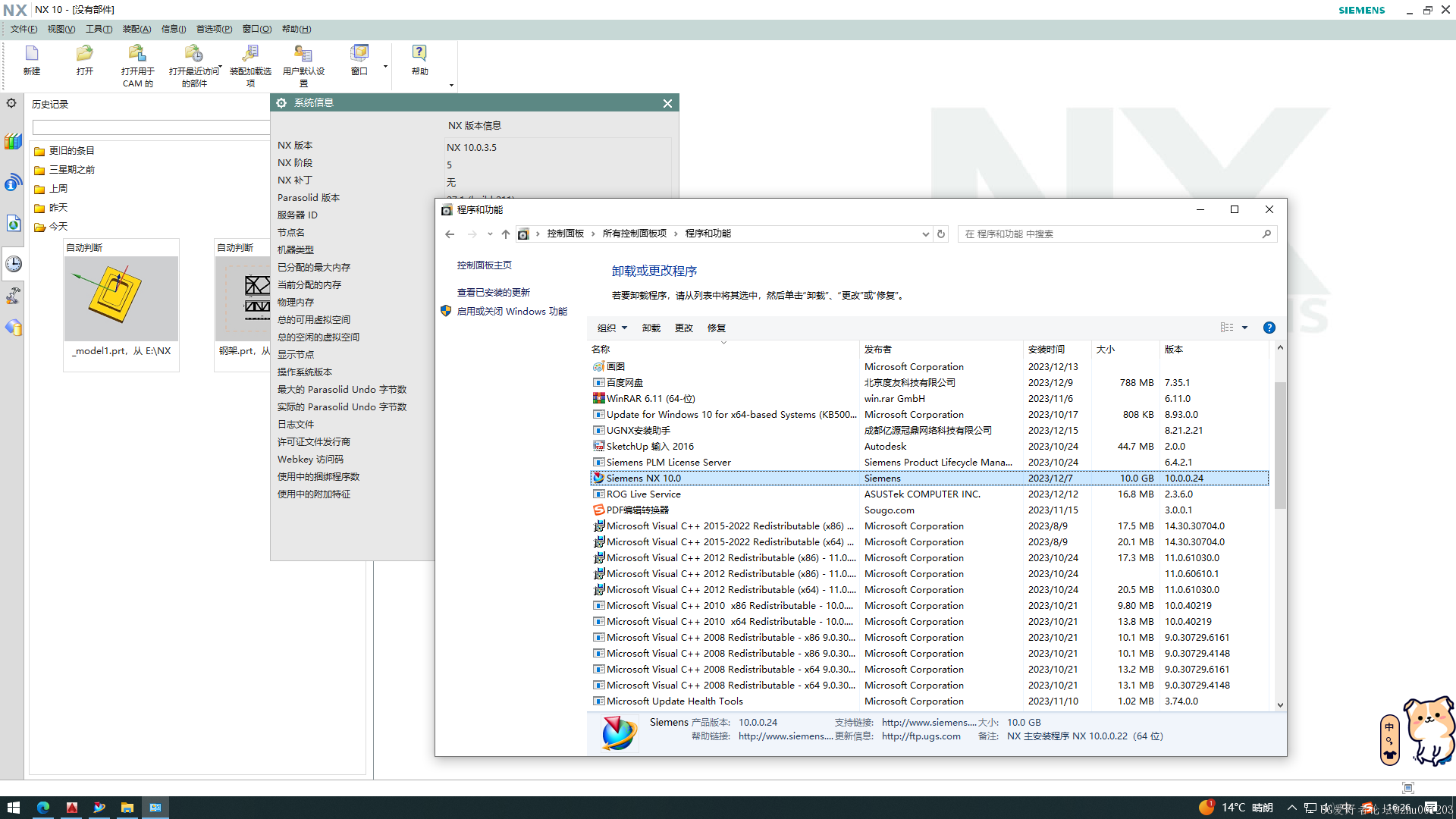Select the WinRAR 6.11 (64-位) row
This screenshot has height=819, width=1456.
pyautogui.click(x=929, y=399)
